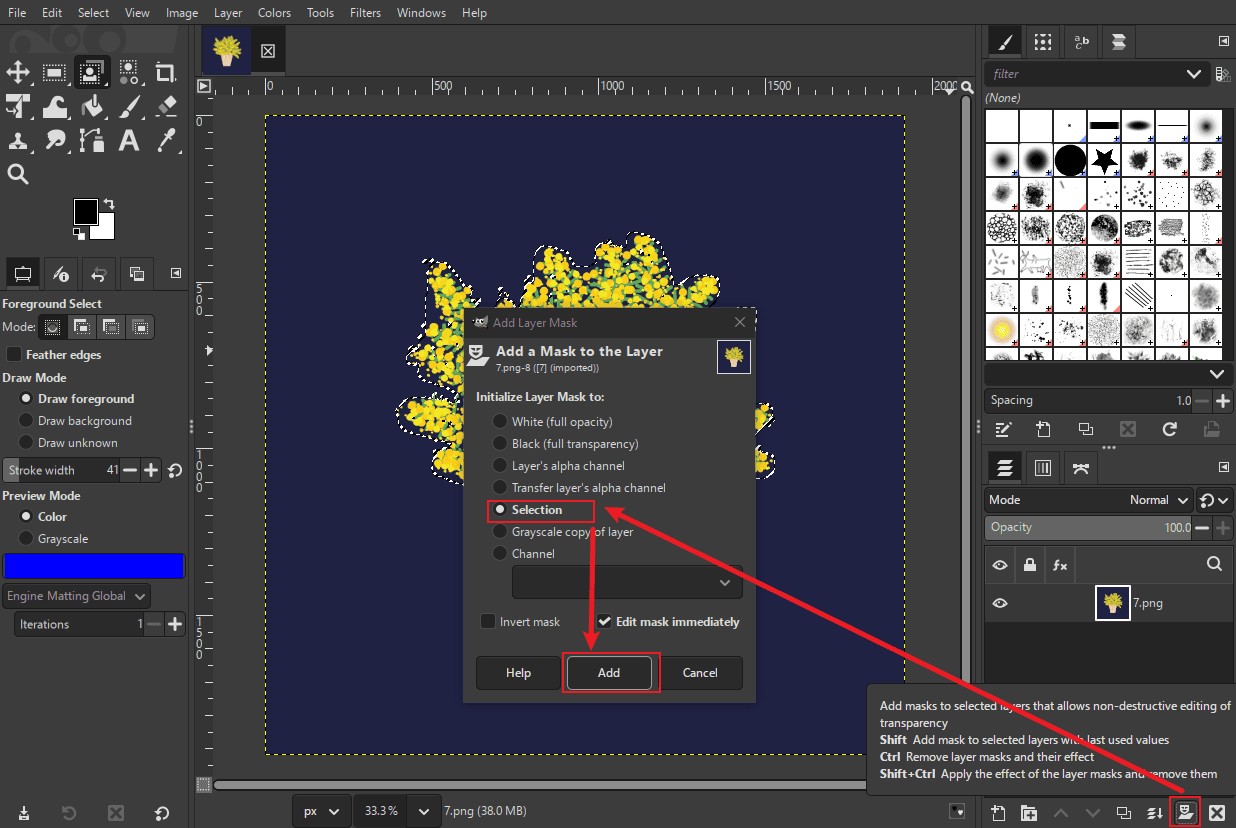Screen dimensions: 1236x828
Task: Click the Add button in the dialog
Action: click(611, 672)
